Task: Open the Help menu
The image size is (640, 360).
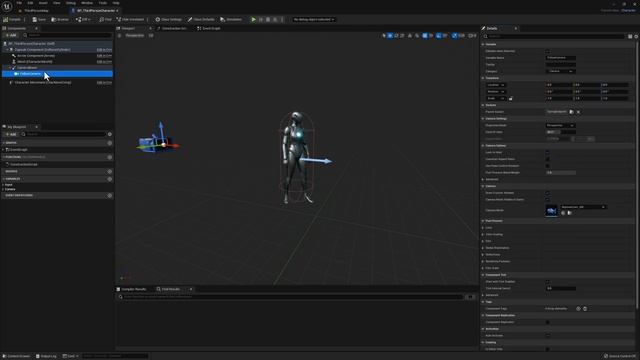Action: coord(116,3)
